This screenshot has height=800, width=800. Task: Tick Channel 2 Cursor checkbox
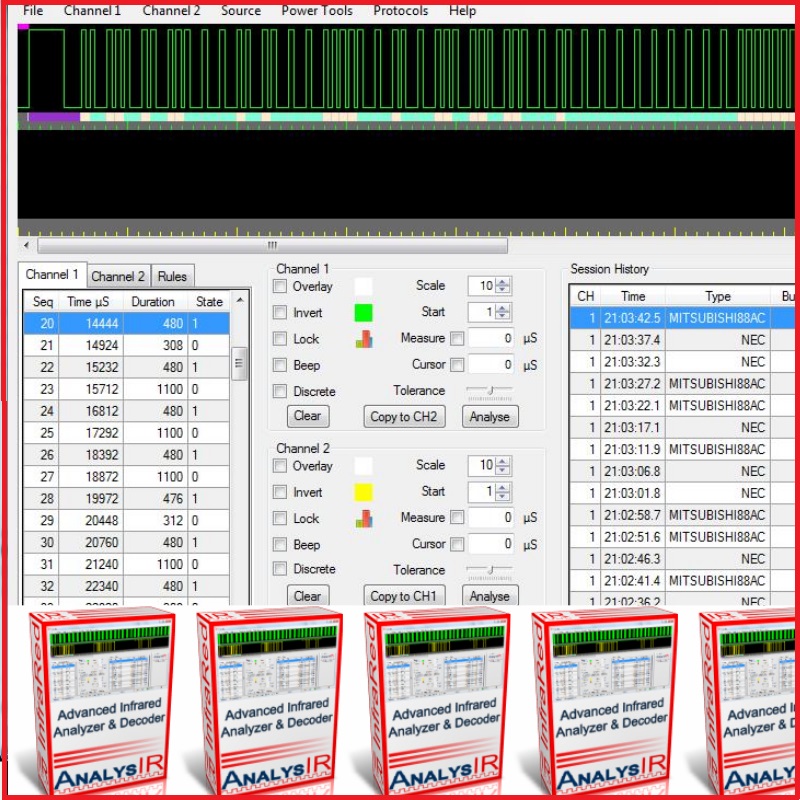(458, 544)
